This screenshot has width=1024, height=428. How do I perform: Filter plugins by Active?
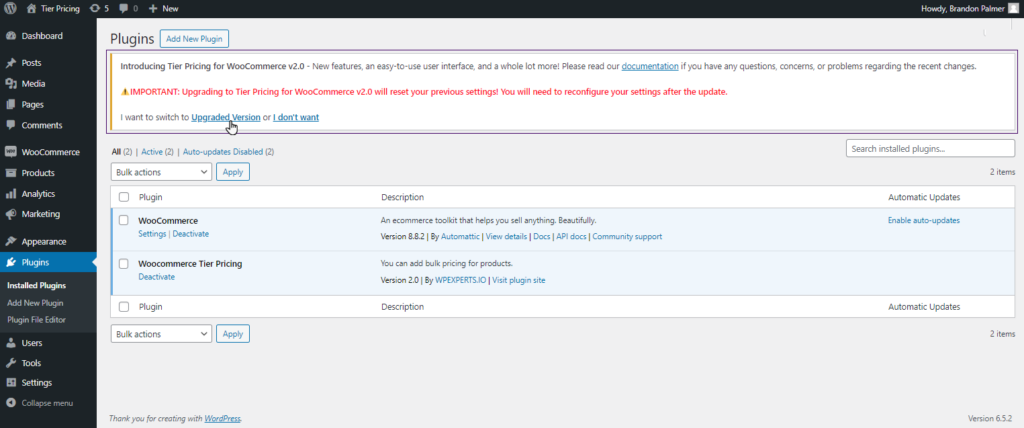152,152
